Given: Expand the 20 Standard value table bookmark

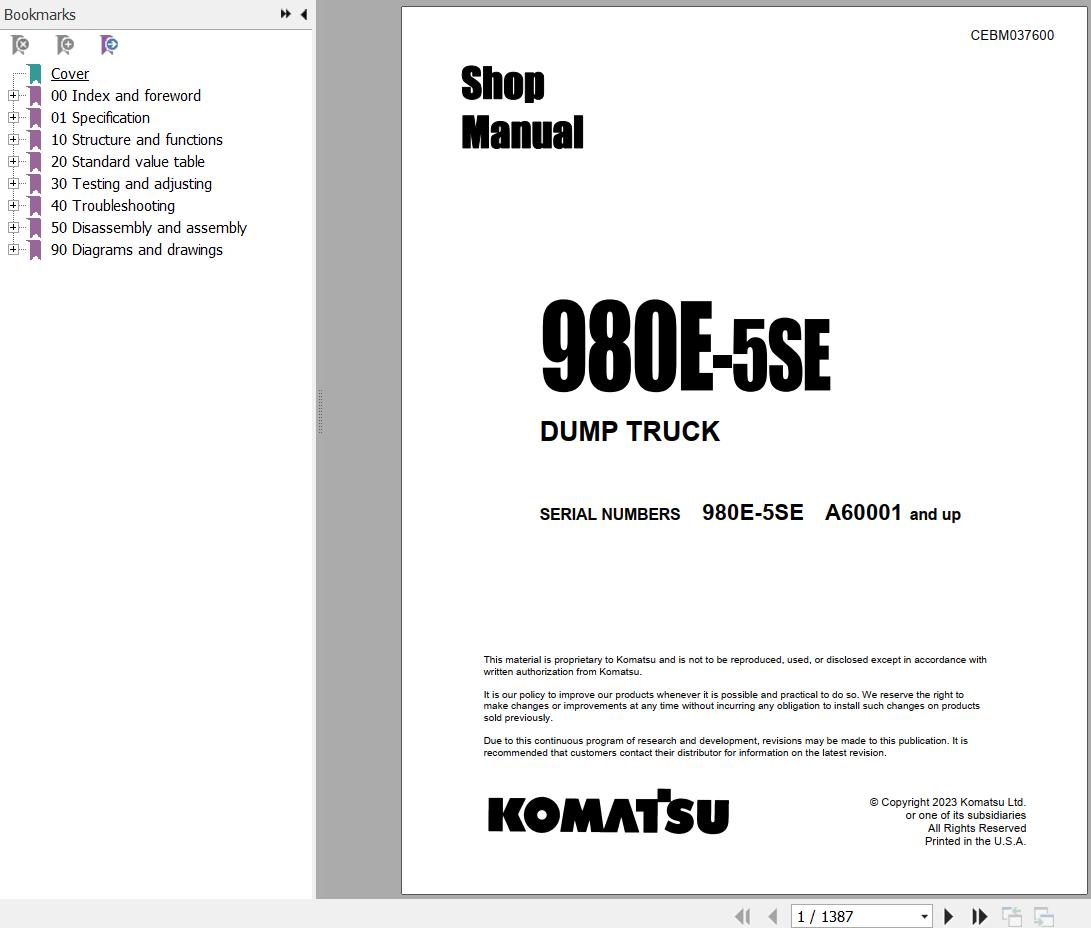Looking at the screenshot, I should (13, 161).
